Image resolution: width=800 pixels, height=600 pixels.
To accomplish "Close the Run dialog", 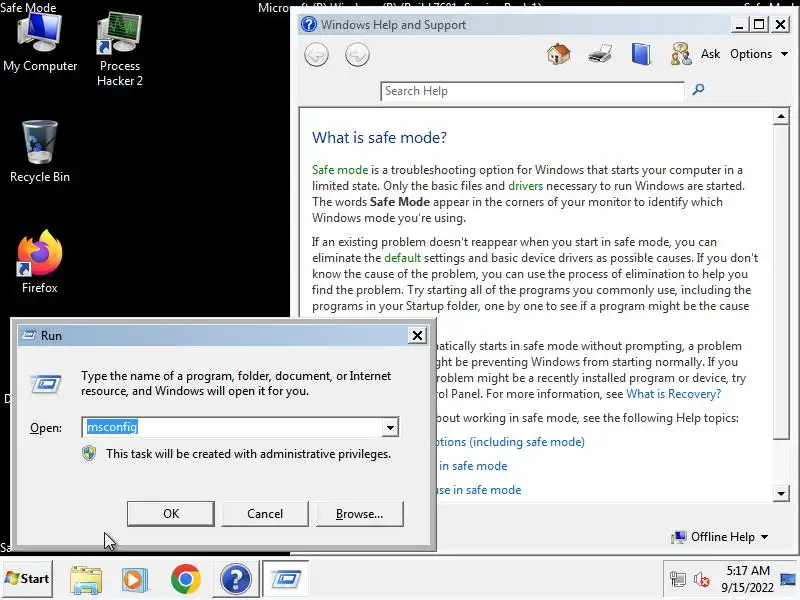I will pyautogui.click(x=417, y=335).
